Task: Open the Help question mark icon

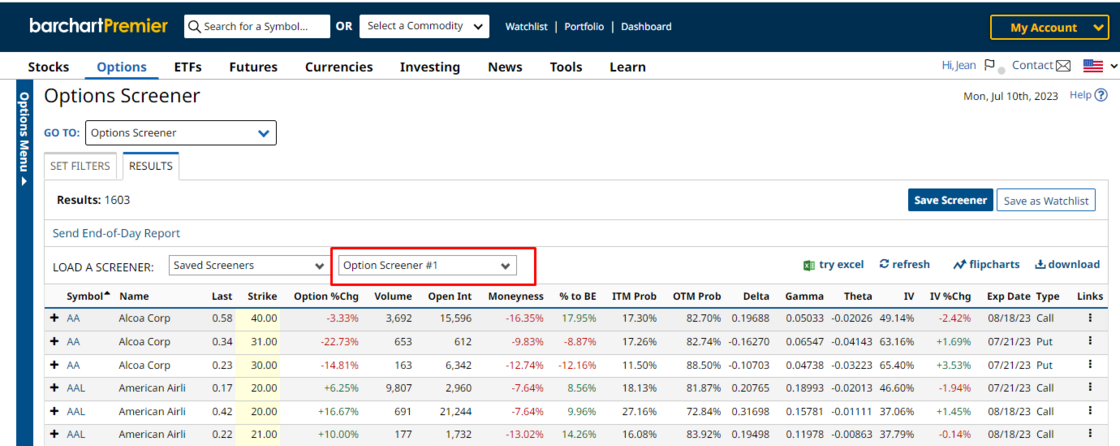Action: 1101,95
